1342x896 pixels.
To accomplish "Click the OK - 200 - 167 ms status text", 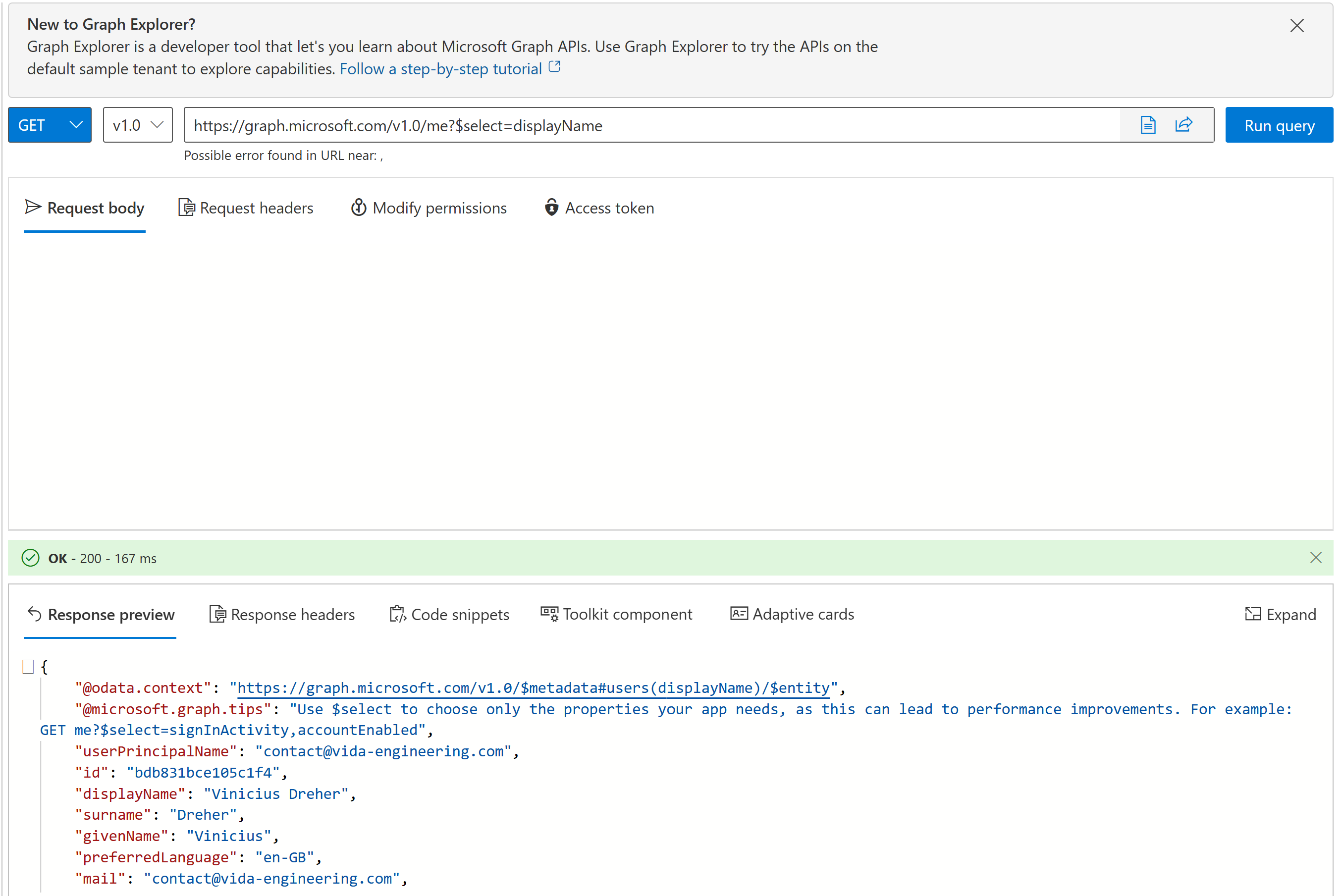I will click(x=103, y=558).
